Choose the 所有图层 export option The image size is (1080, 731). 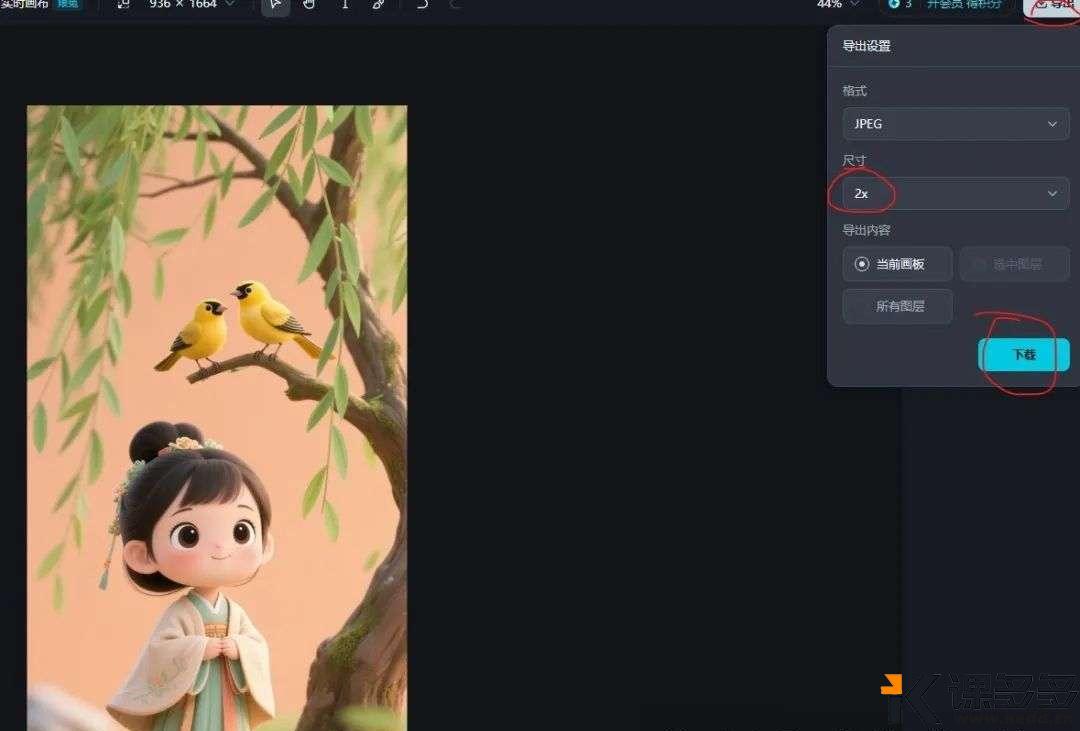897,306
